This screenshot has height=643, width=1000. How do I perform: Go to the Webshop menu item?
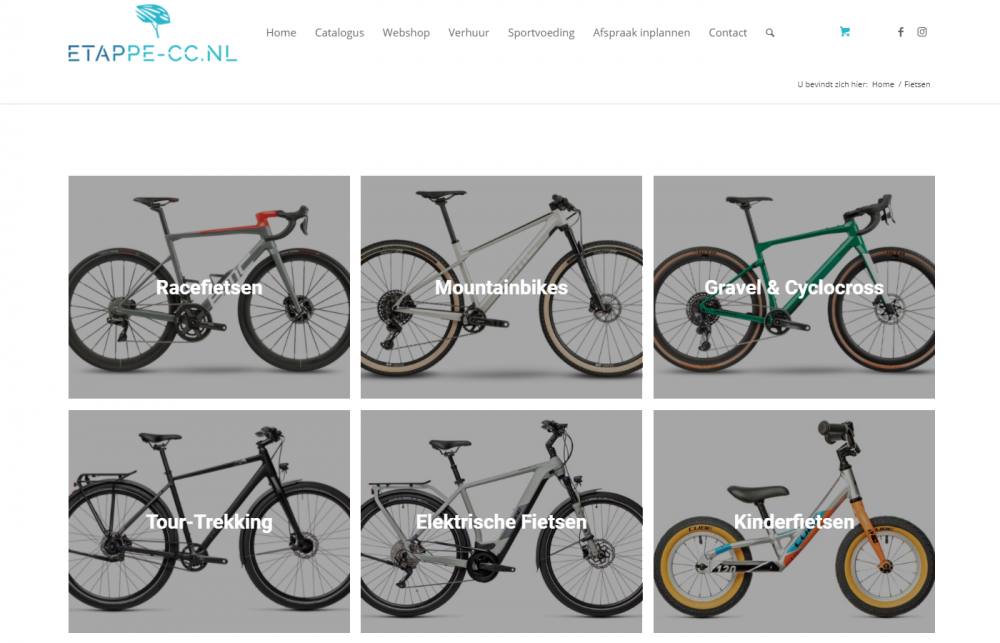(406, 33)
